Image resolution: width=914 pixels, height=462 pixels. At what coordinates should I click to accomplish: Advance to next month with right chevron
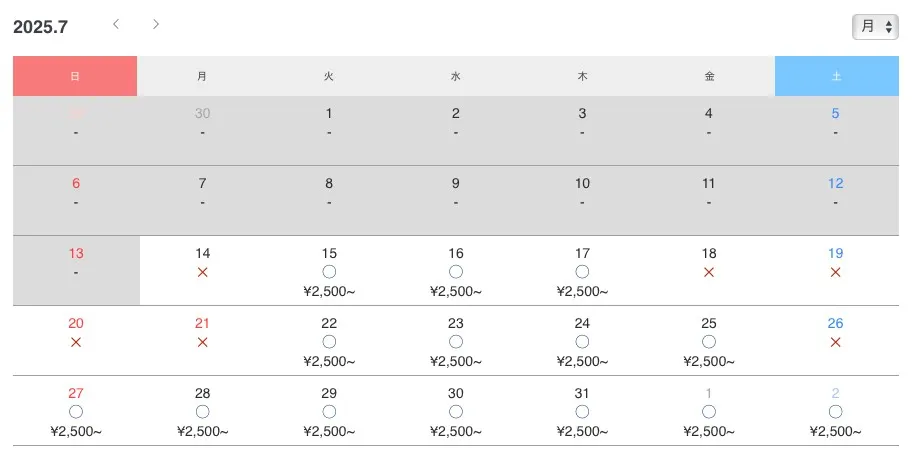tap(156, 24)
